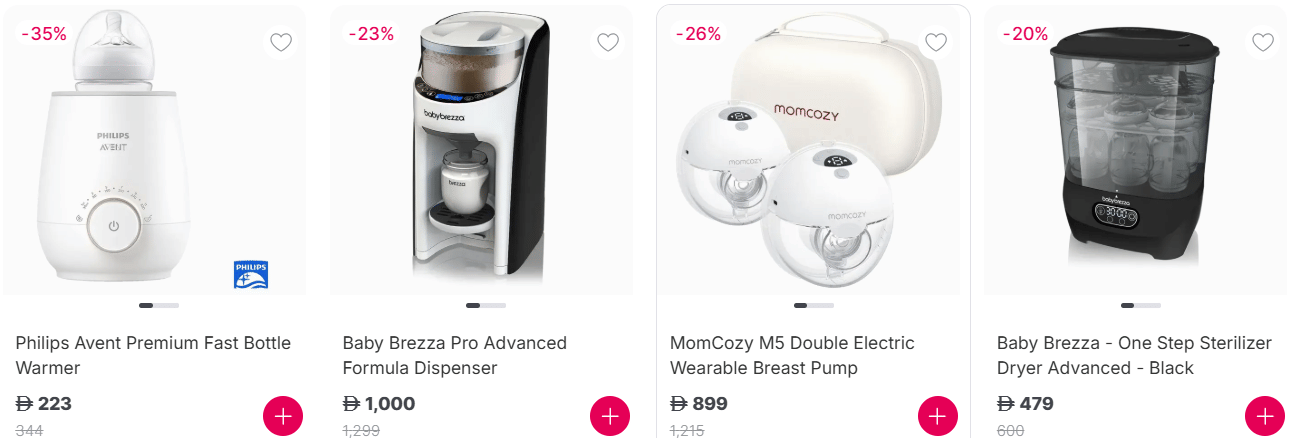1308x438 pixels.
Task: Add MomCozy M5 Breast Pump to cart
Action: [x=937, y=416]
